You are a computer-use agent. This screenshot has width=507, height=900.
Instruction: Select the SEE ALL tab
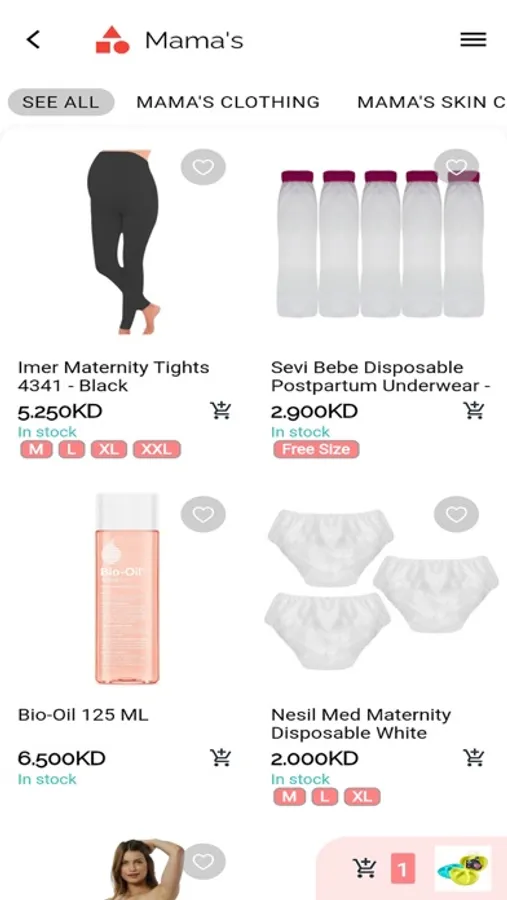(x=61, y=102)
